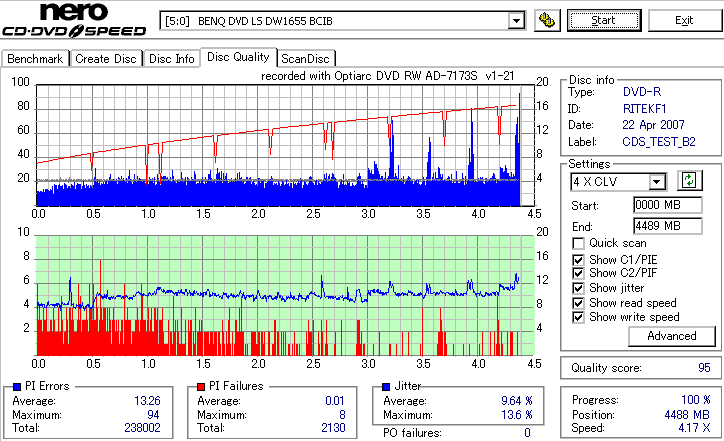
Task: Click the disc ID RITEKF1
Action: 645,109
